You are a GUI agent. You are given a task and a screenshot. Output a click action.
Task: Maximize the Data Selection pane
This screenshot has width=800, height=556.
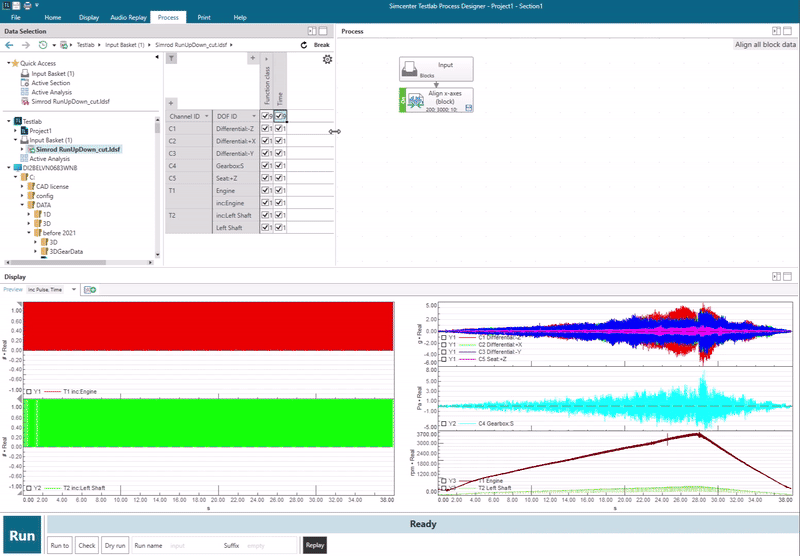pyautogui.click(x=323, y=31)
